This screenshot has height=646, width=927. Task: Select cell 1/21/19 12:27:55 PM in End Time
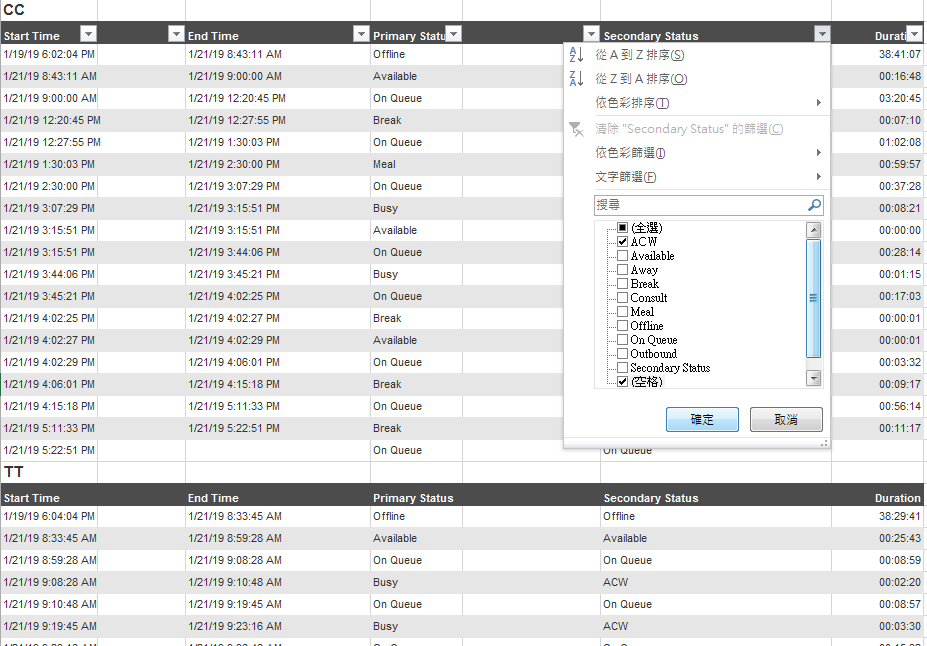(x=277, y=121)
